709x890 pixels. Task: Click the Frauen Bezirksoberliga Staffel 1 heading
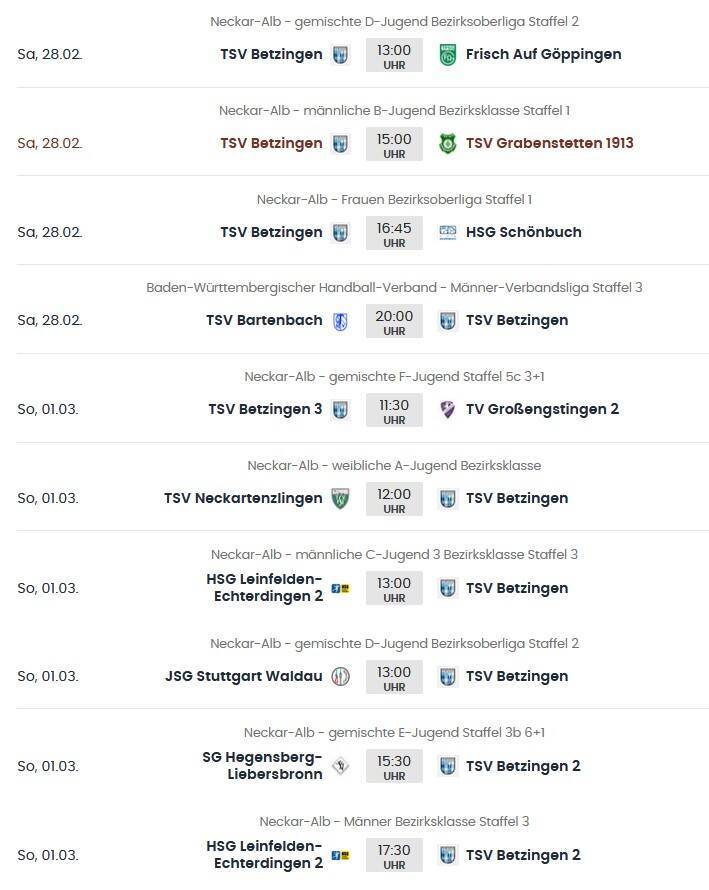pyautogui.click(x=394, y=199)
